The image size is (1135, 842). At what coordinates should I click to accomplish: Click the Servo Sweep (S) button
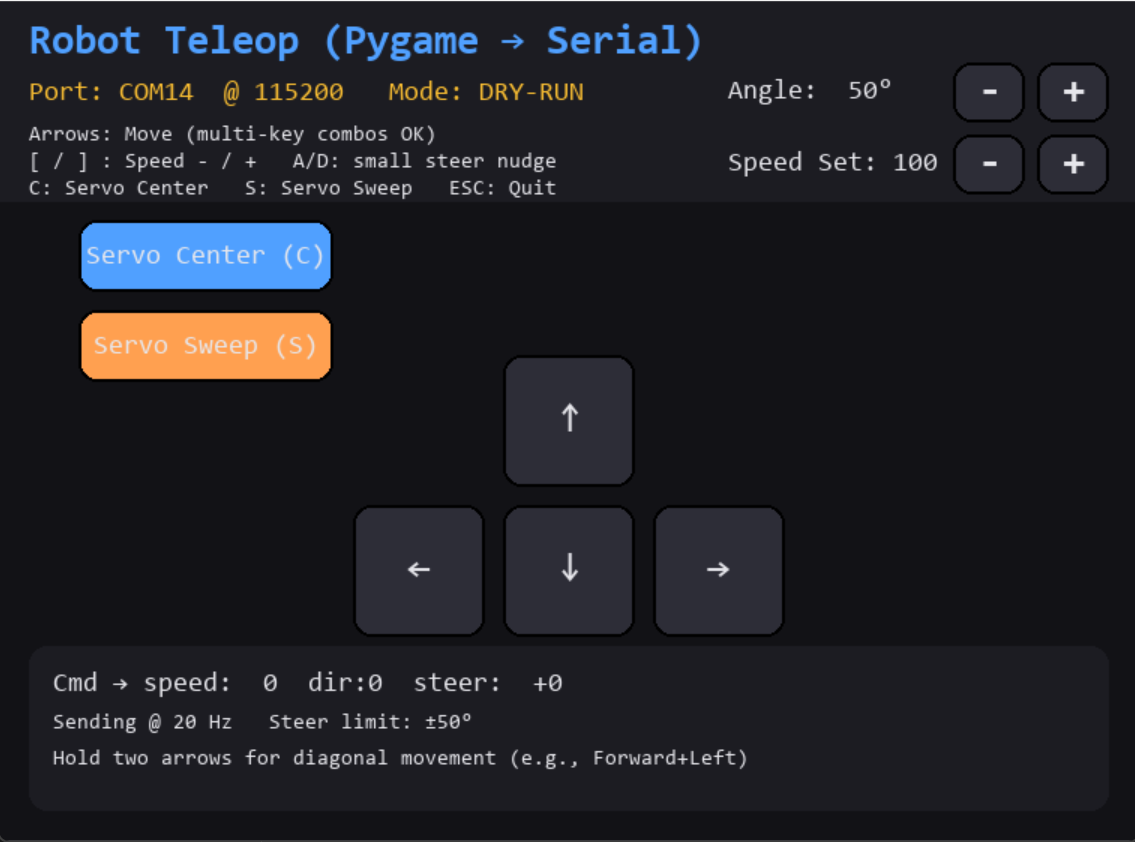[206, 346]
